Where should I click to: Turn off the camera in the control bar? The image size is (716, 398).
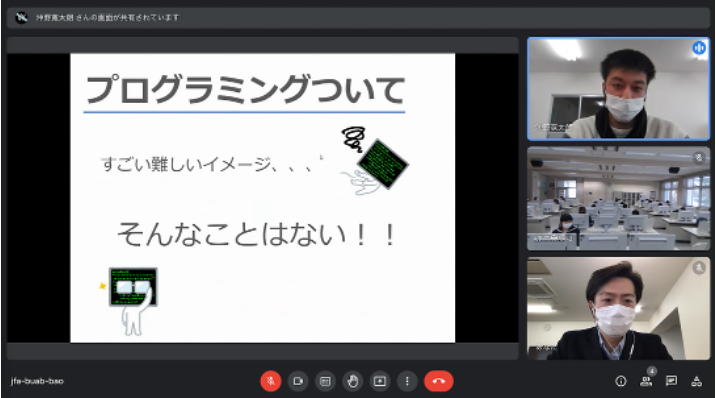click(298, 381)
